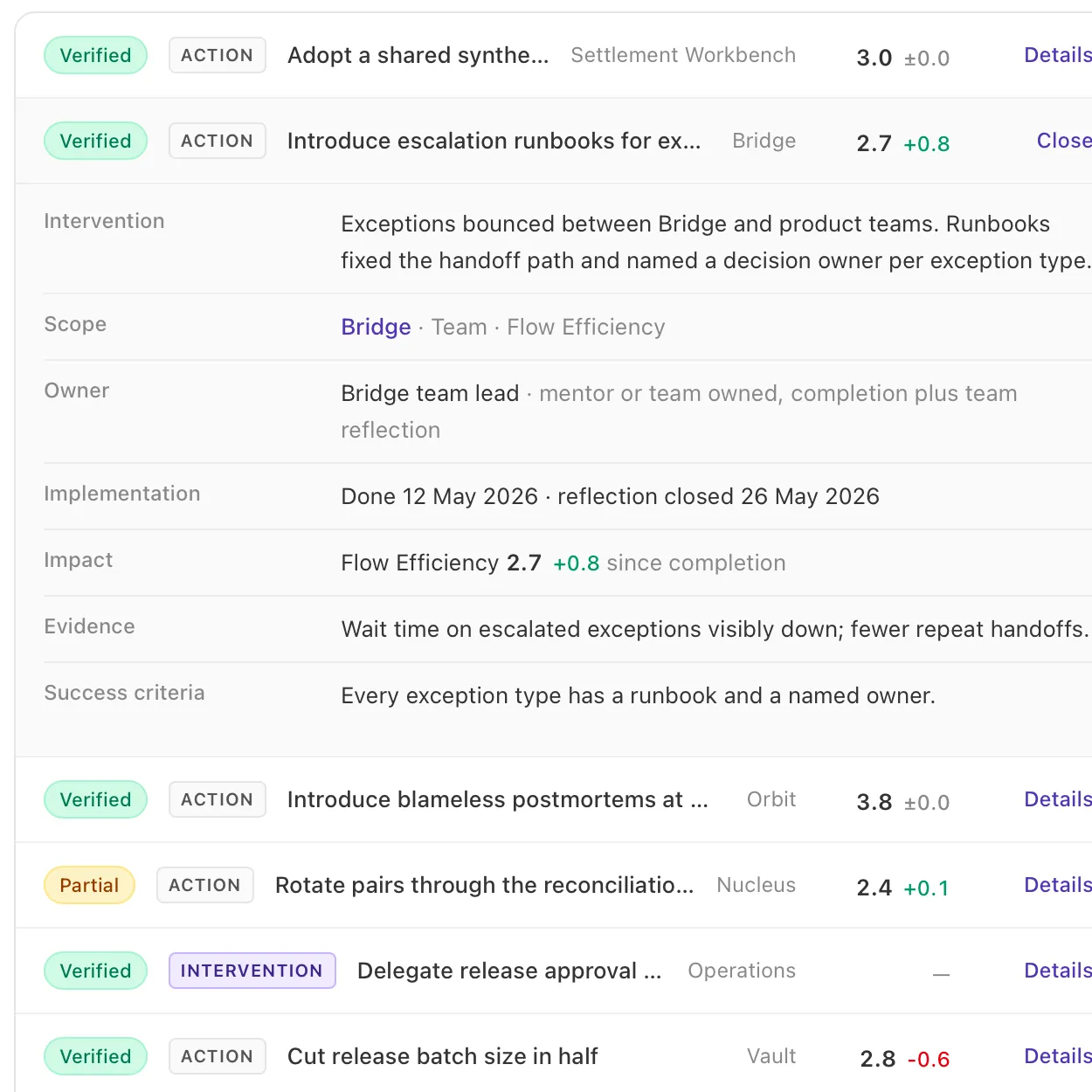Click the 'Owner' field label
The height and width of the screenshot is (1092, 1092).
pos(77,390)
